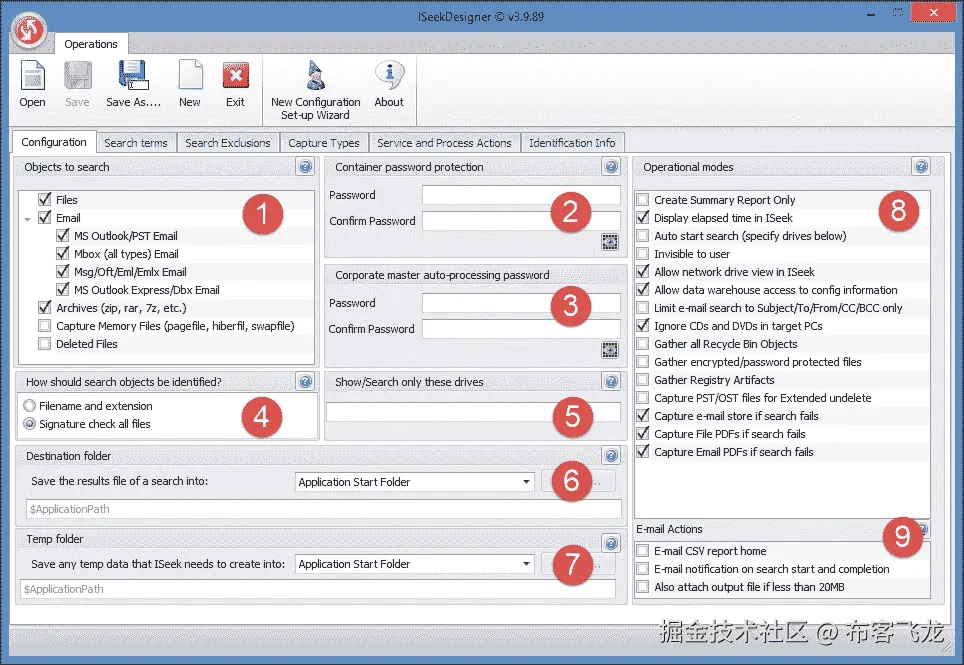Switch to the Search Exclusions tab
Viewport: 964px width, 665px height.
227,143
